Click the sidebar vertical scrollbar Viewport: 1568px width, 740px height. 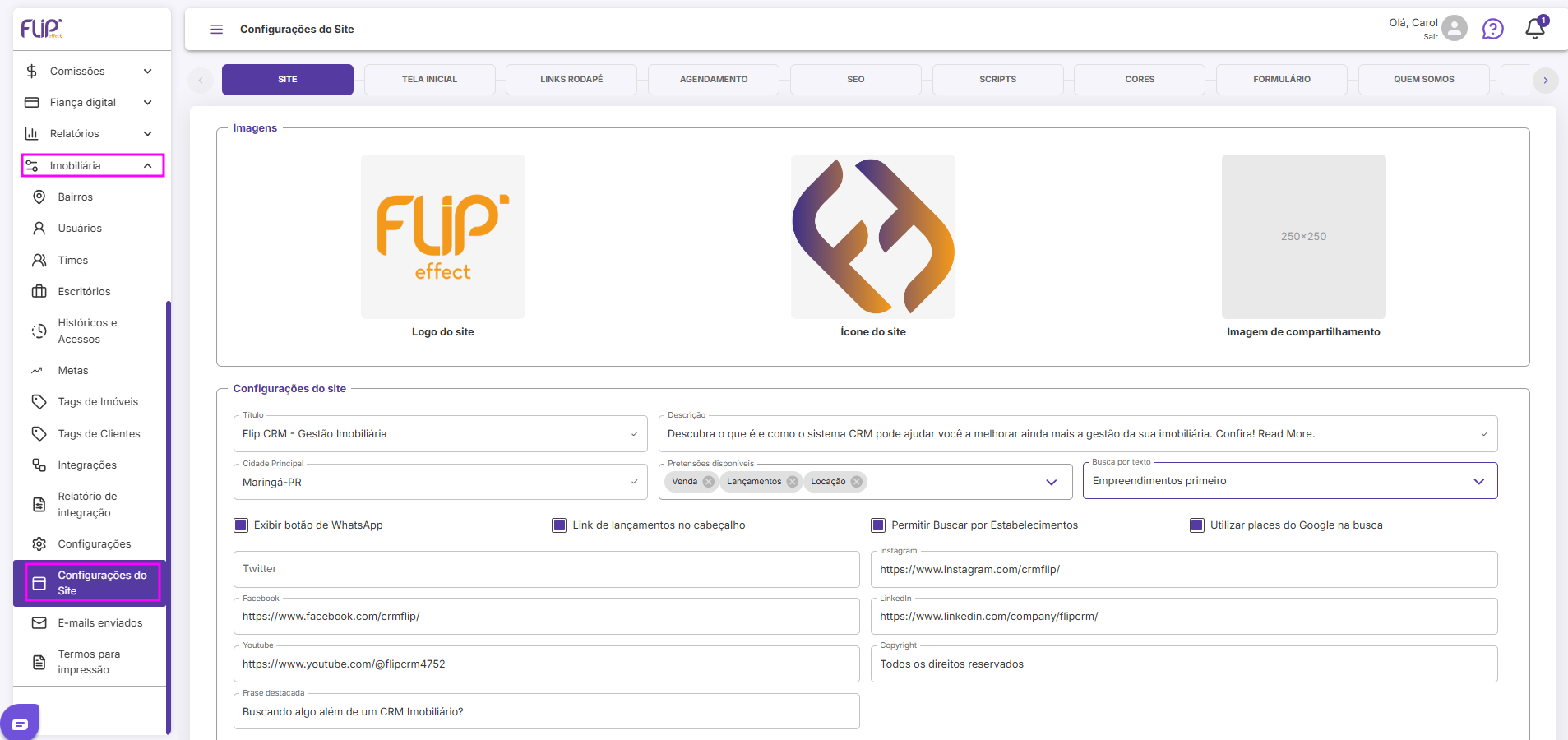point(169,518)
